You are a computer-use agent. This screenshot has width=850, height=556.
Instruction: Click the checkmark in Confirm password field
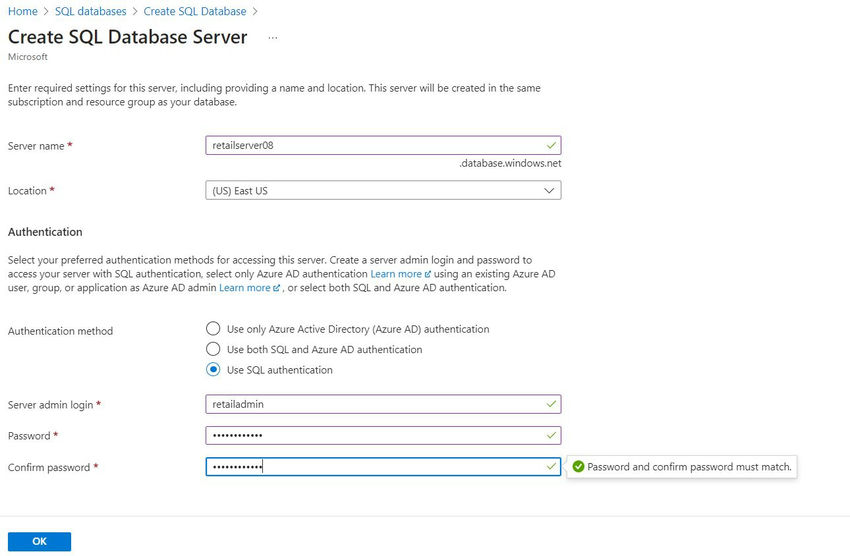(x=551, y=467)
